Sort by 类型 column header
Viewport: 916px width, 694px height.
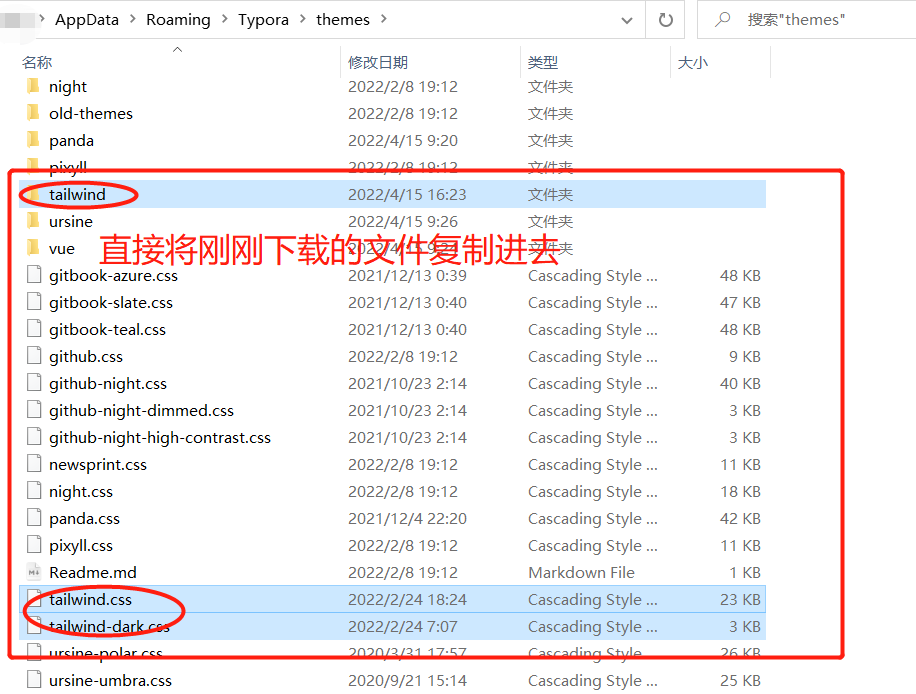point(543,62)
